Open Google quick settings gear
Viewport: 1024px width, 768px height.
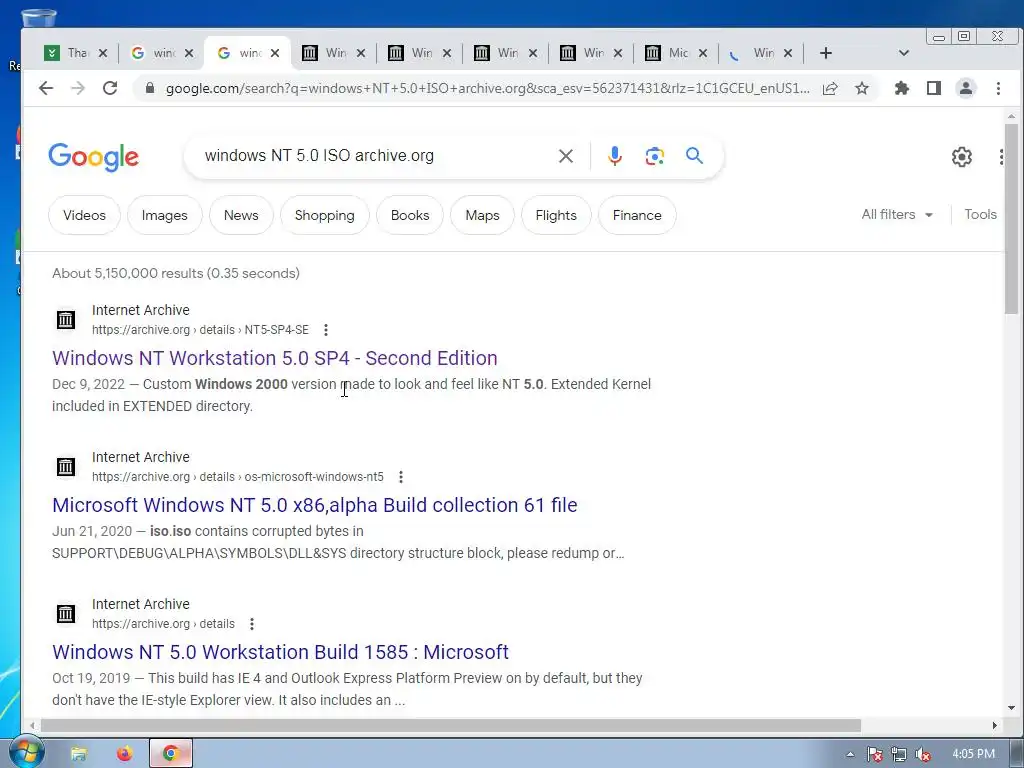961,157
